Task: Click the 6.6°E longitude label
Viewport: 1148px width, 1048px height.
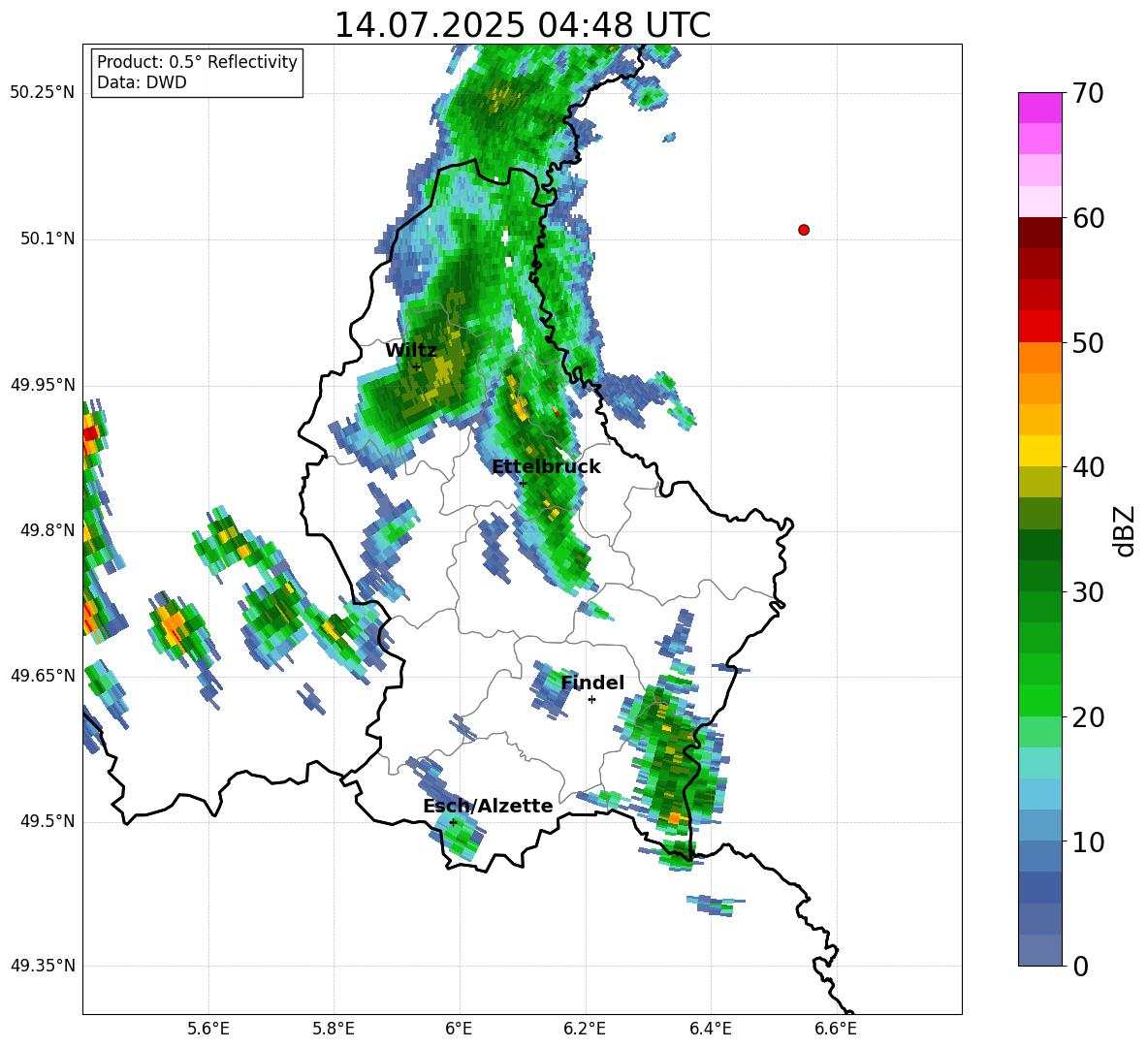Action: tap(836, 1029)
